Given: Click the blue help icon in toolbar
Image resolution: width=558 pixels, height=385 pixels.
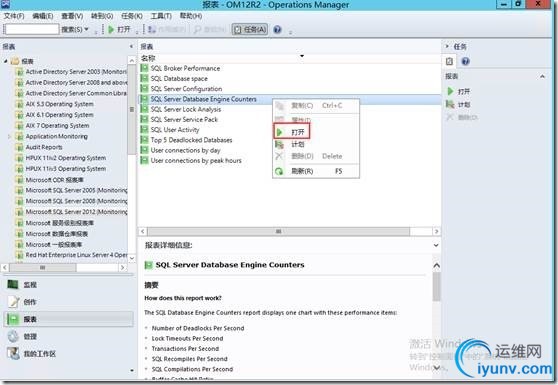Looking at the screenshot, I should pos(278,29).
